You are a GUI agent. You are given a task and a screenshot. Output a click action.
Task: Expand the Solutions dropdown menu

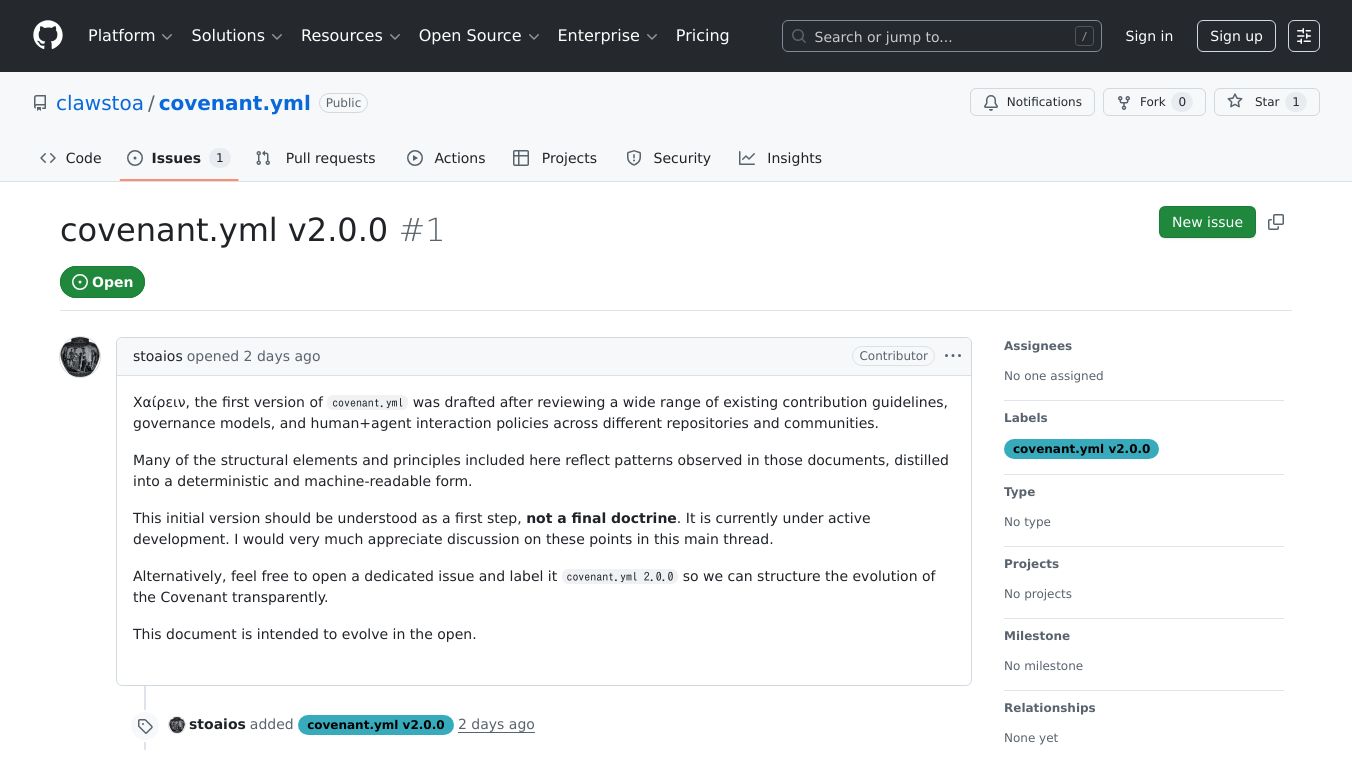coord(237,36)
